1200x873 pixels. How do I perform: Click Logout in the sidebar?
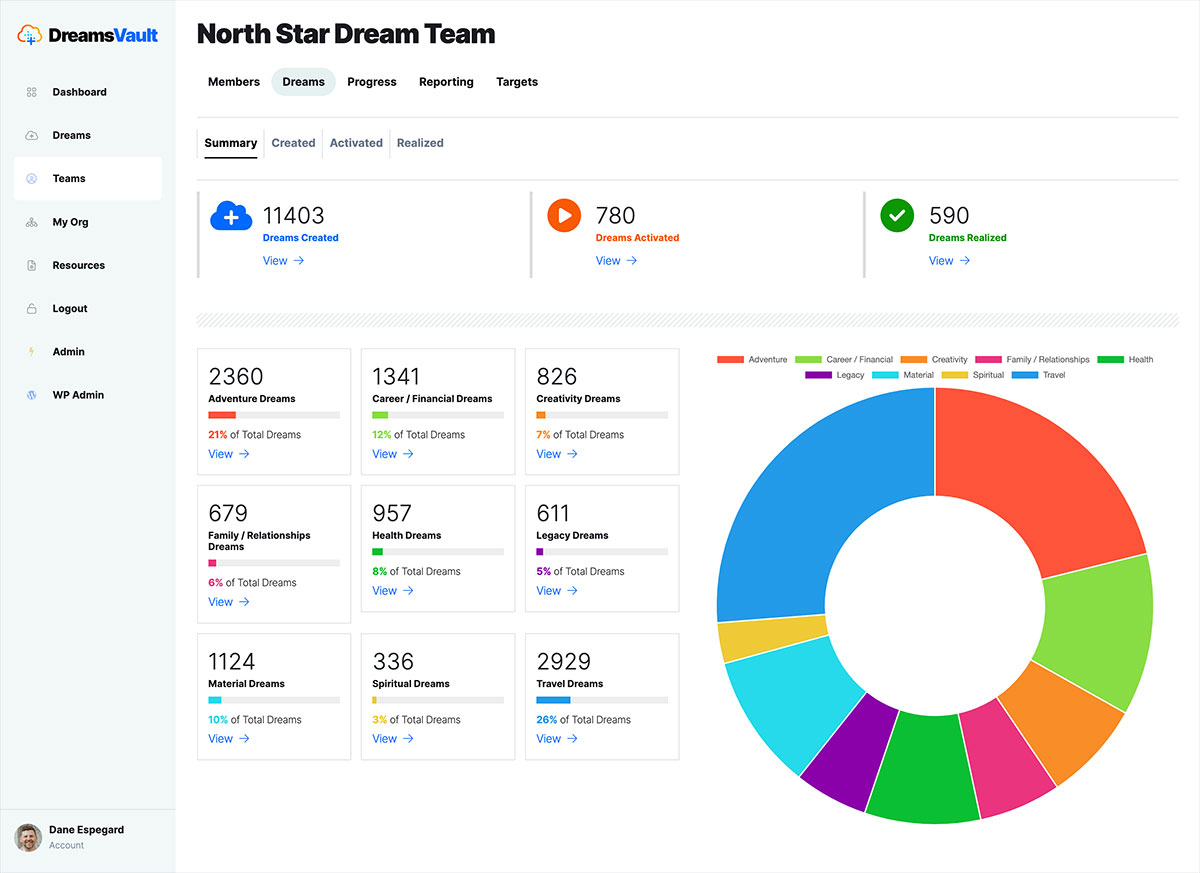click(x=88, y=309)
